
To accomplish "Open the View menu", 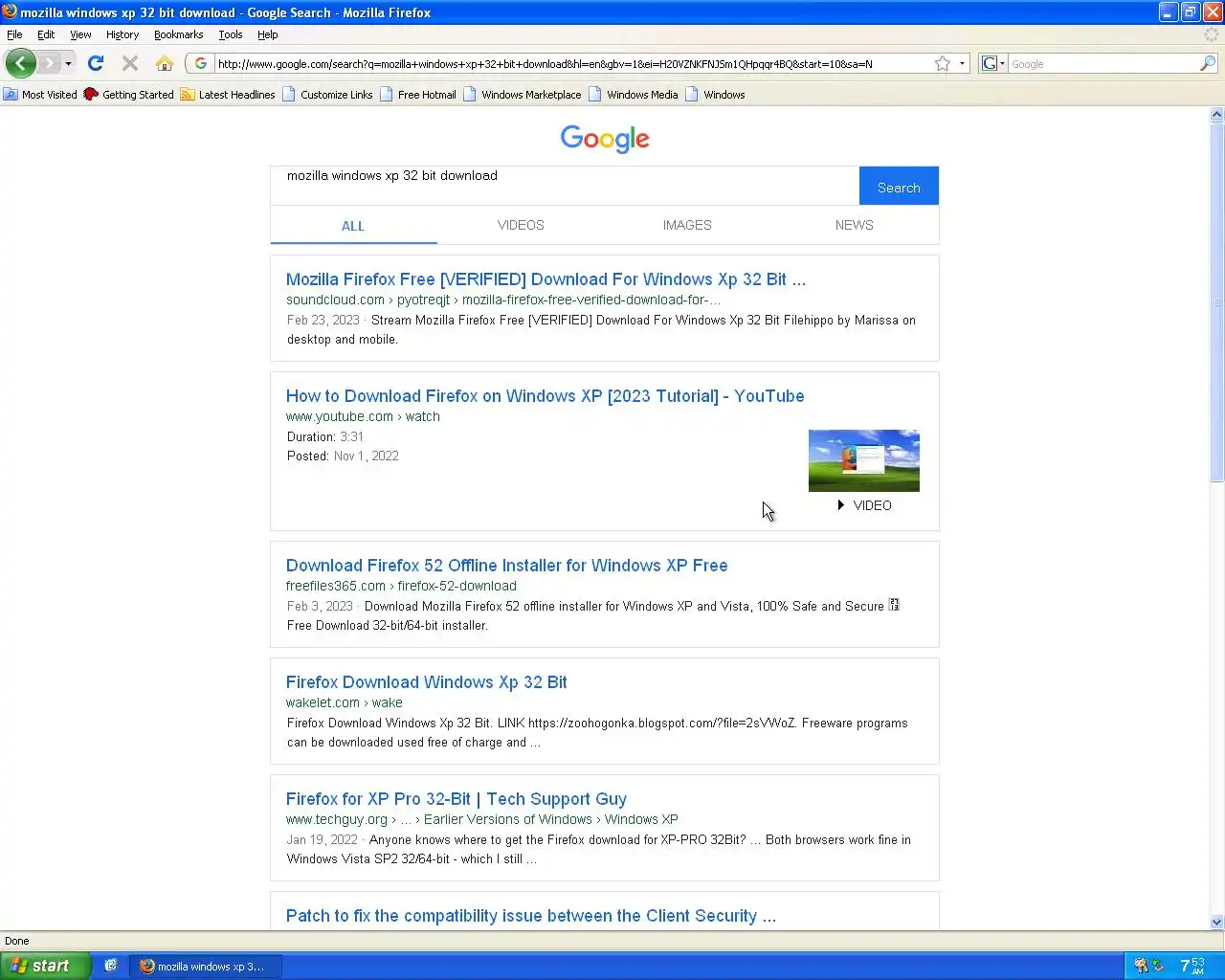I will point(80,34).
